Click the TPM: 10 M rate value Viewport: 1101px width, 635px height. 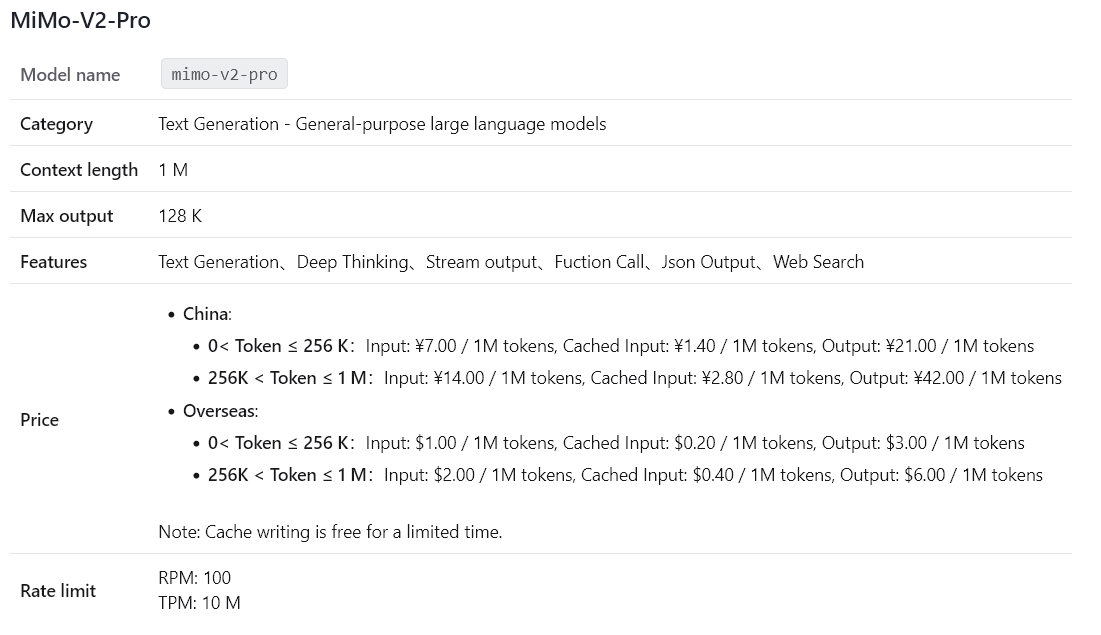point(199,603)
